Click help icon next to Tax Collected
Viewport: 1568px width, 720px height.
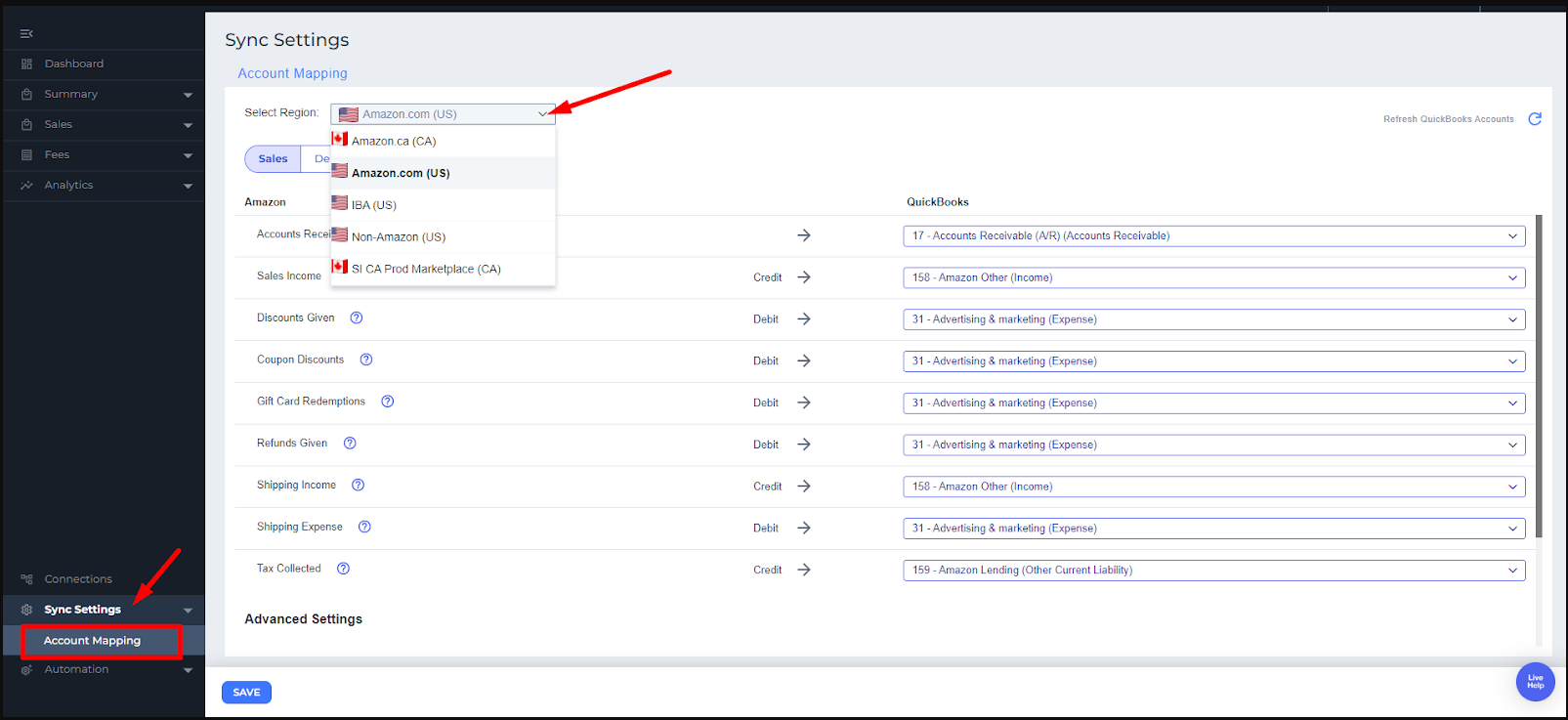coord(343,569)
